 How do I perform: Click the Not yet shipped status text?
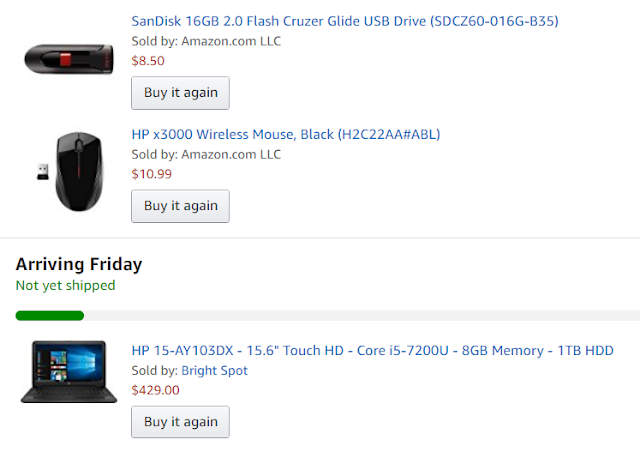click(x=65, y=285)
